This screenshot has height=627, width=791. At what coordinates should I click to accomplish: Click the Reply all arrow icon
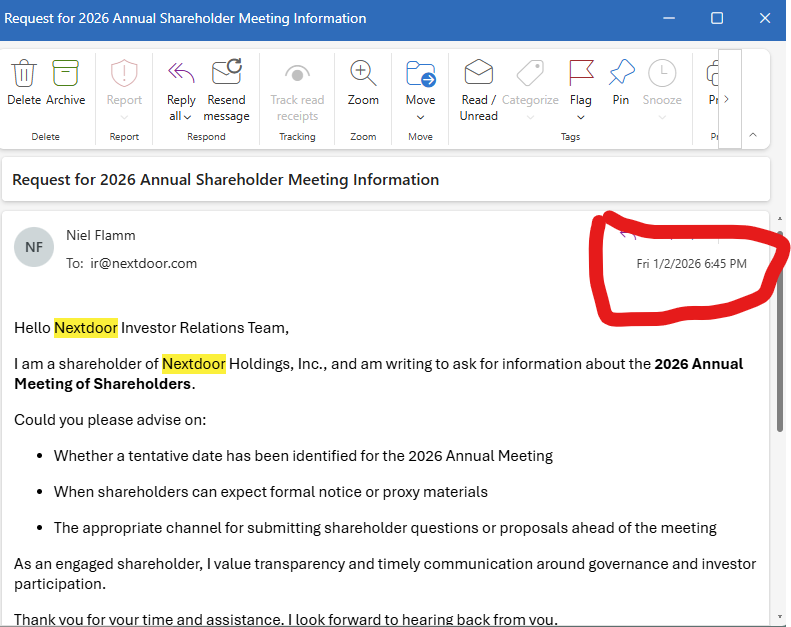tap(181, 72)
